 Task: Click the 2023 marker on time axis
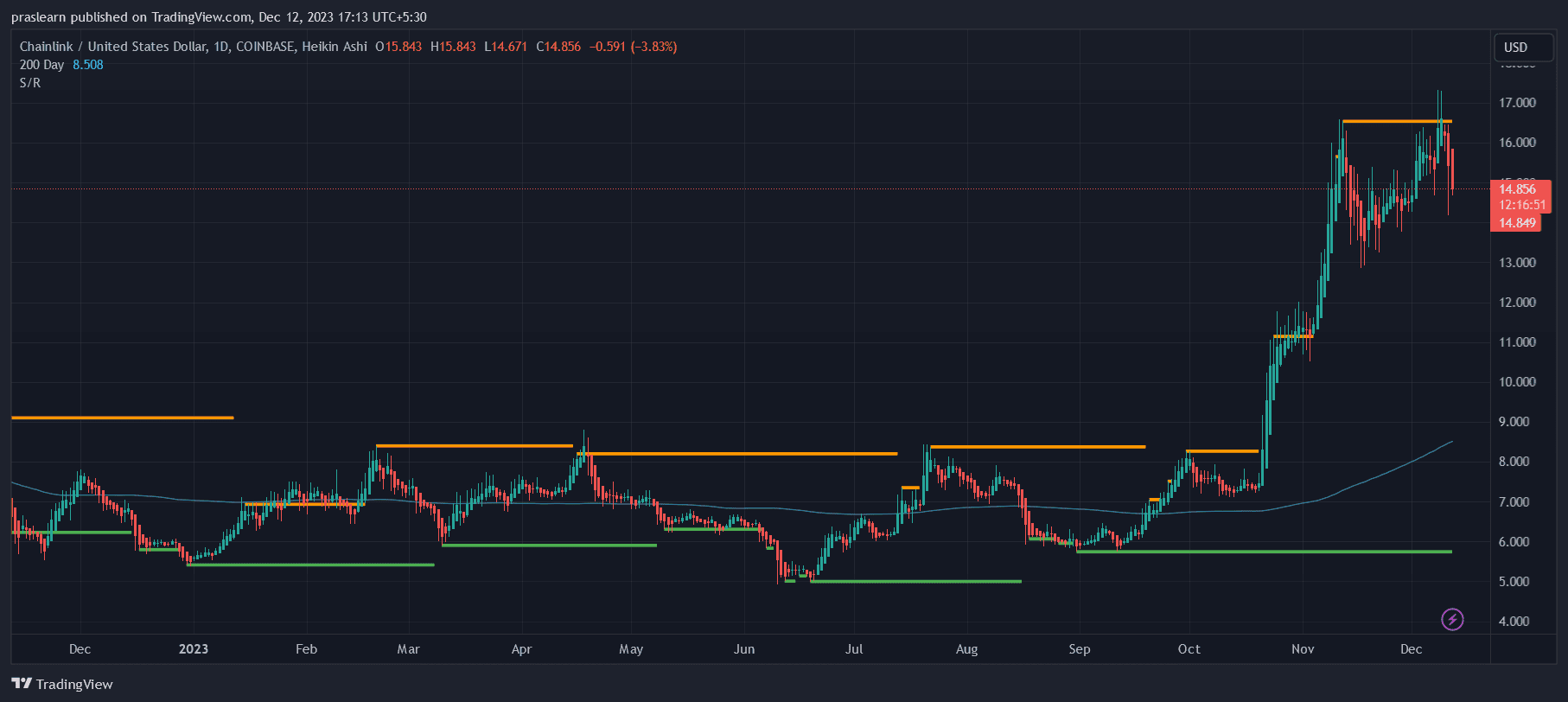click(193, 649)
